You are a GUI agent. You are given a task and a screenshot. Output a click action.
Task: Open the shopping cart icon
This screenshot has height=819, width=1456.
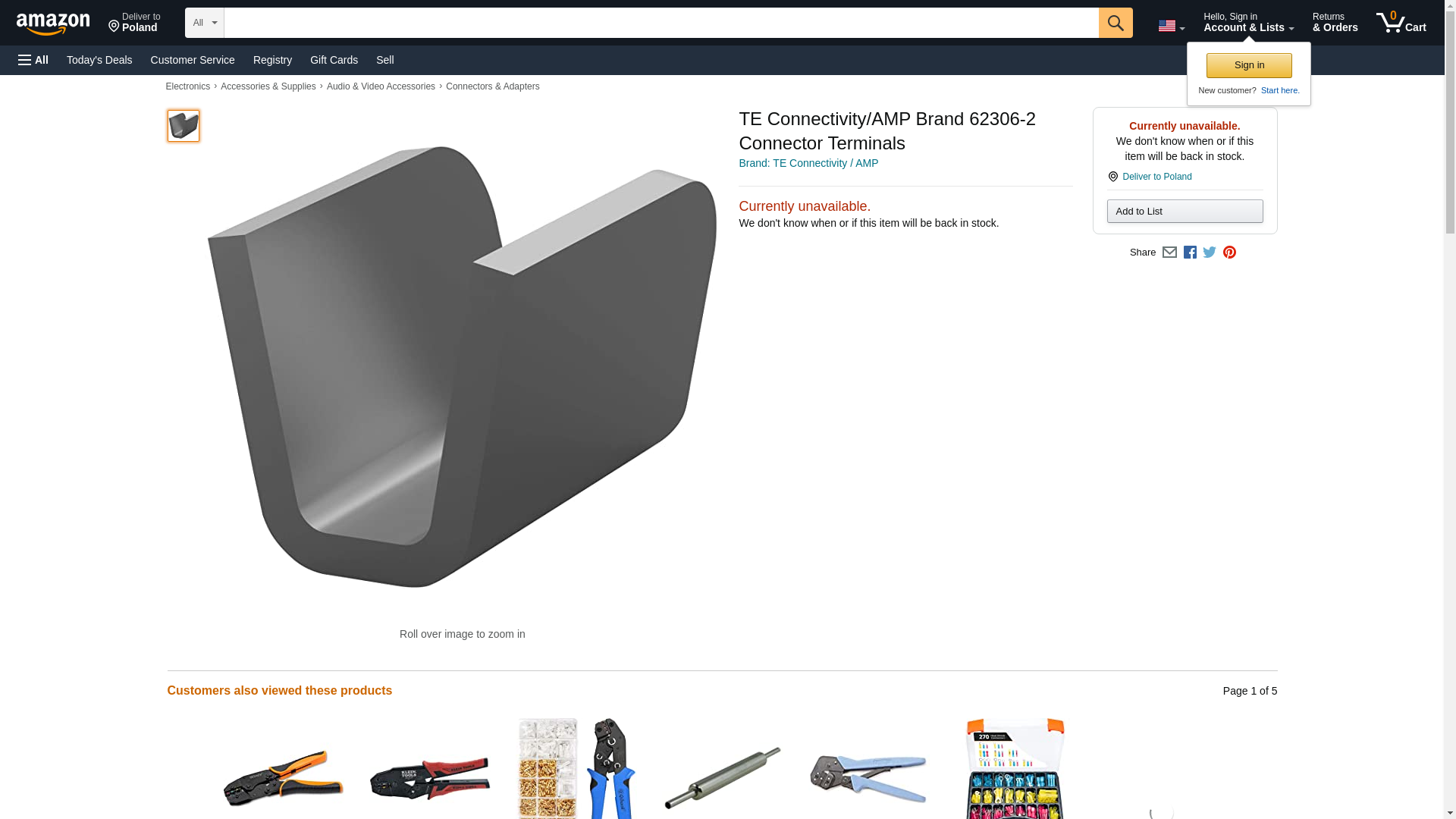click(1401, 22)
